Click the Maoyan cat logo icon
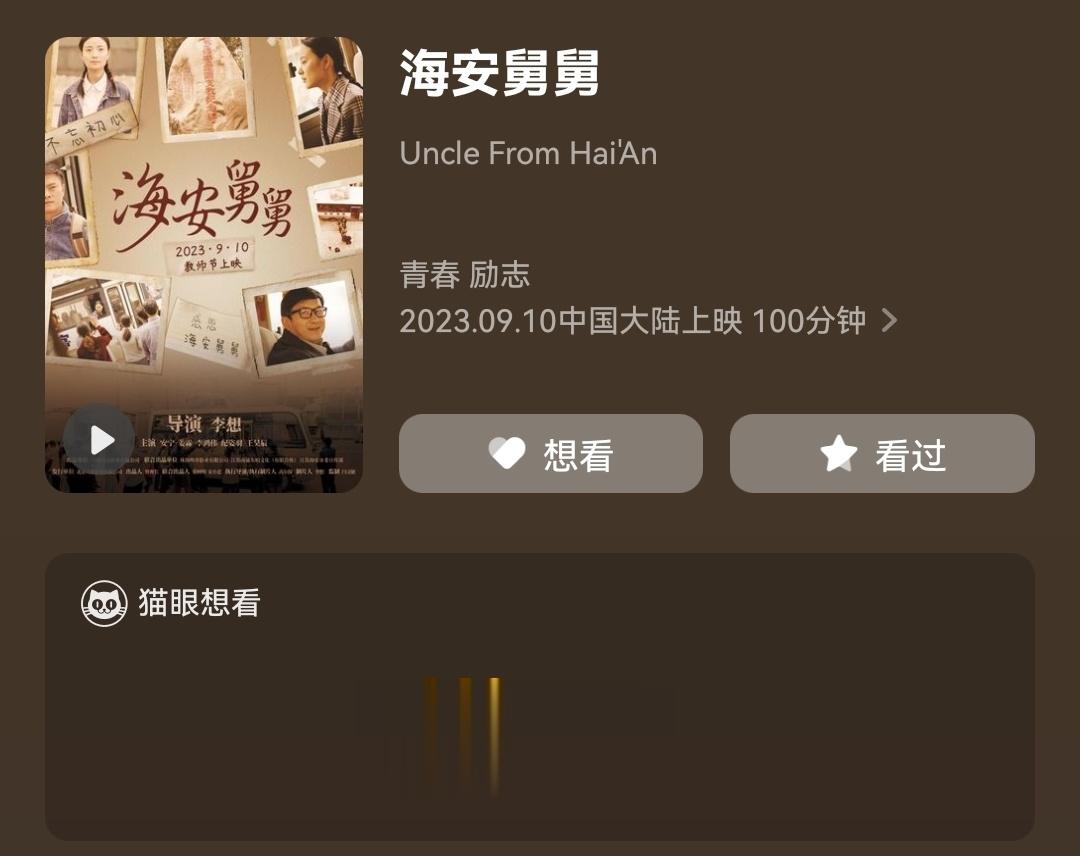Screen dimensions: 1080x856 point(104,603)
